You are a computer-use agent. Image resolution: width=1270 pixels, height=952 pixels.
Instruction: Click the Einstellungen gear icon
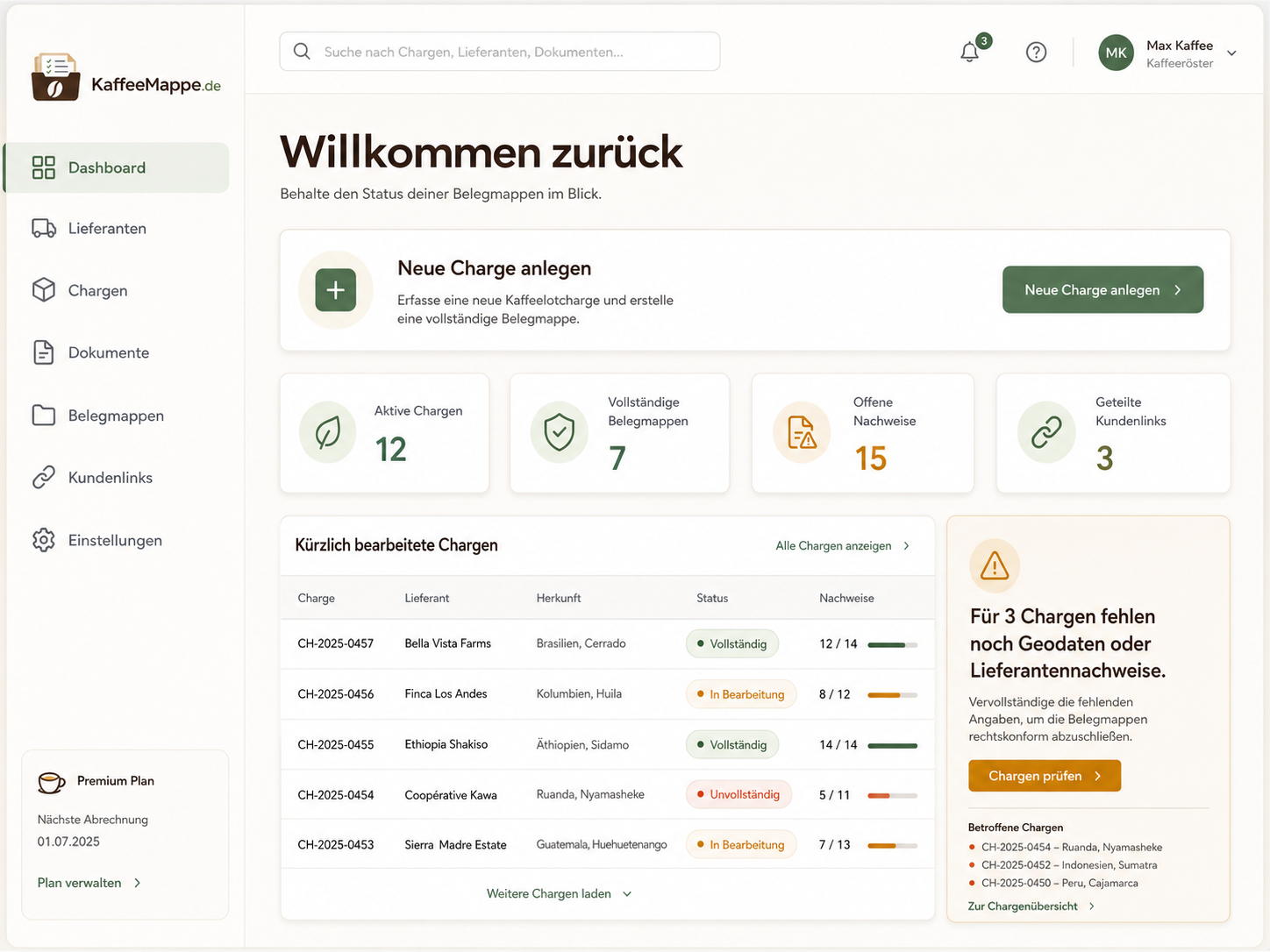[44, 540]
